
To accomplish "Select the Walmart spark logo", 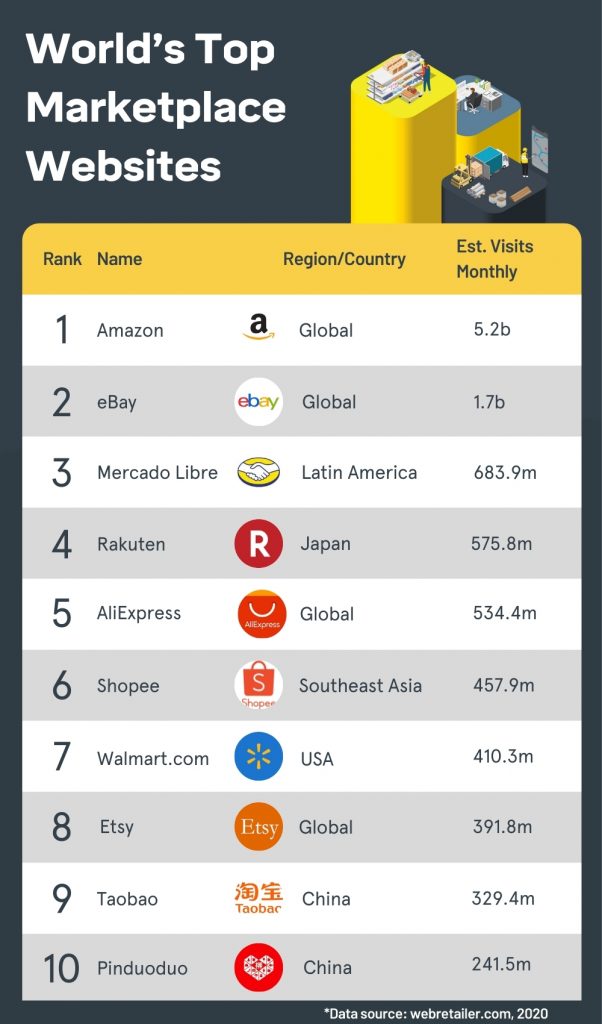I will pos(258,757).
